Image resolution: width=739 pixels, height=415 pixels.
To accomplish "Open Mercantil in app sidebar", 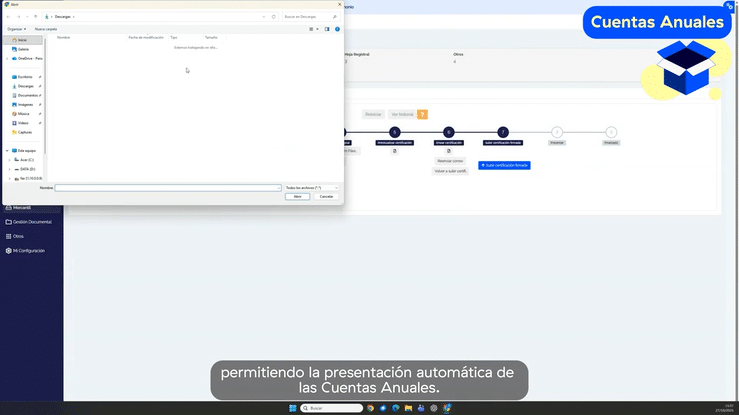I will tap(21, 208).
